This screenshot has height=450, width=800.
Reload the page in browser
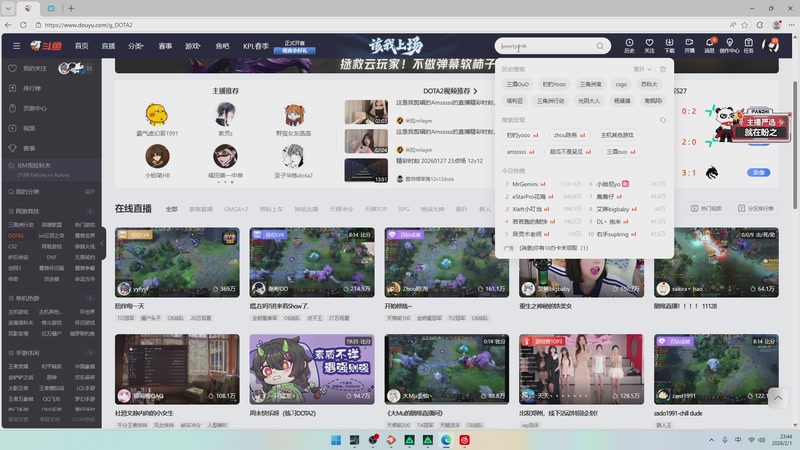click(23, 24)
